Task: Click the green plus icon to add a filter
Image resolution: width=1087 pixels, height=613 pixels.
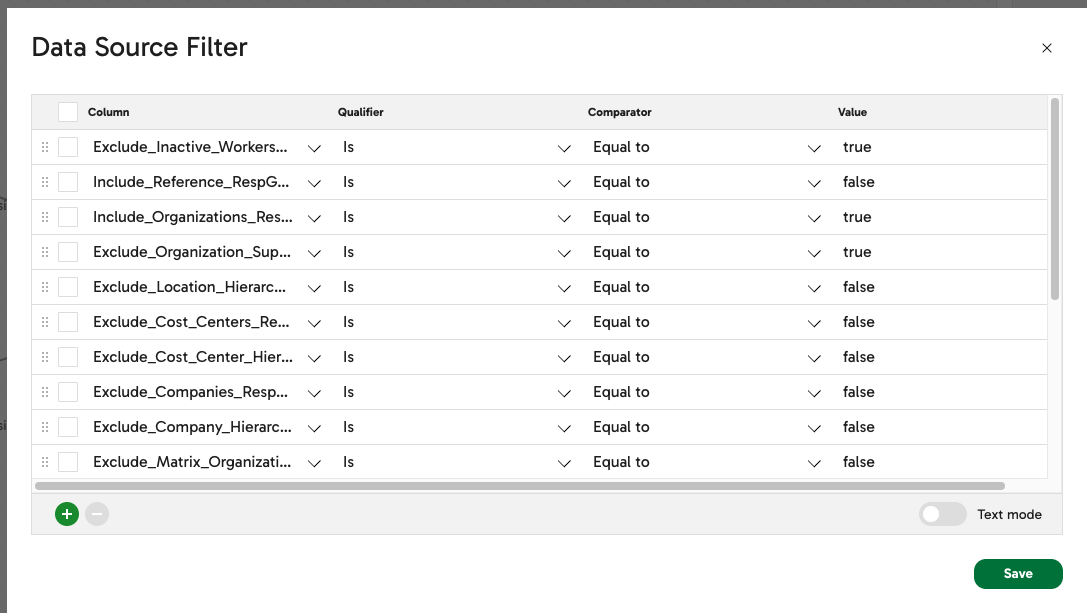Action: click(x=66, y=513)
